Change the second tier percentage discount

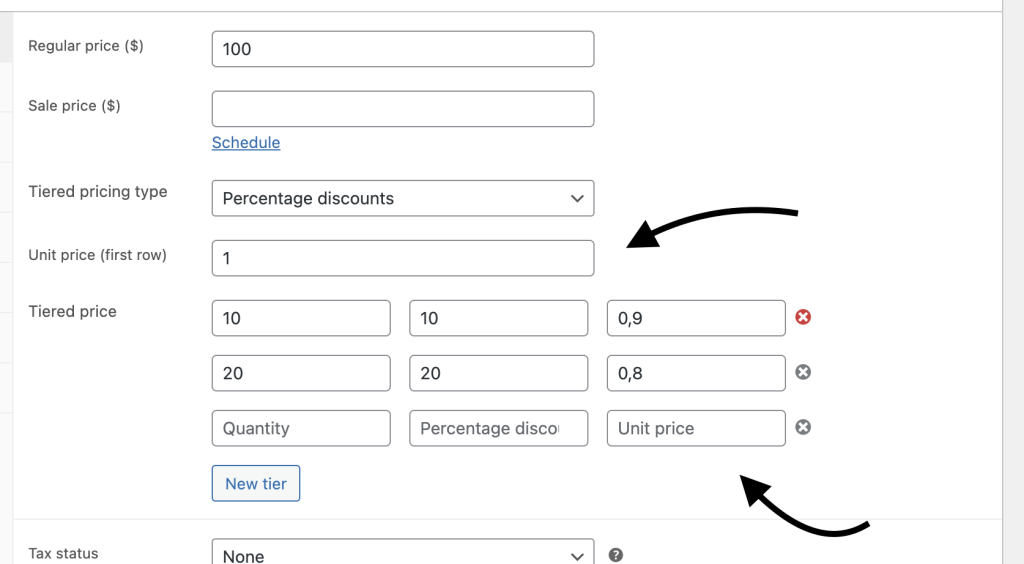click(x=498, y=373)
